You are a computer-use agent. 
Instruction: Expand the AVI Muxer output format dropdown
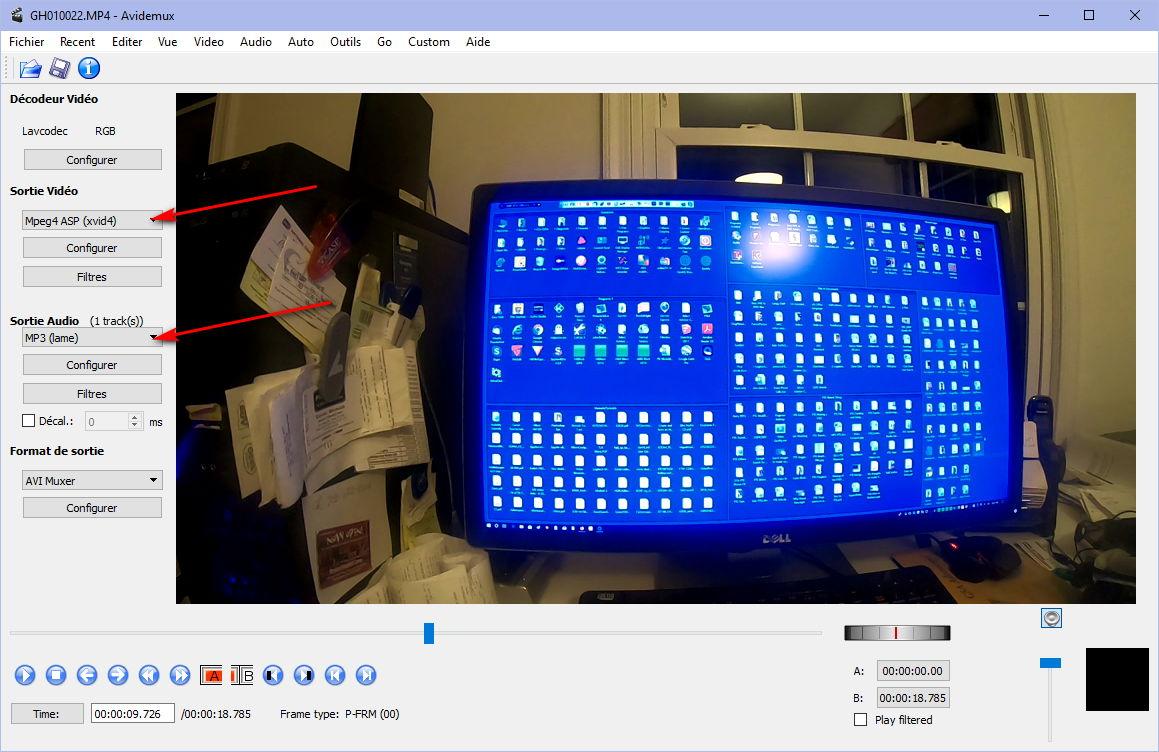click(x=92, y=481)
